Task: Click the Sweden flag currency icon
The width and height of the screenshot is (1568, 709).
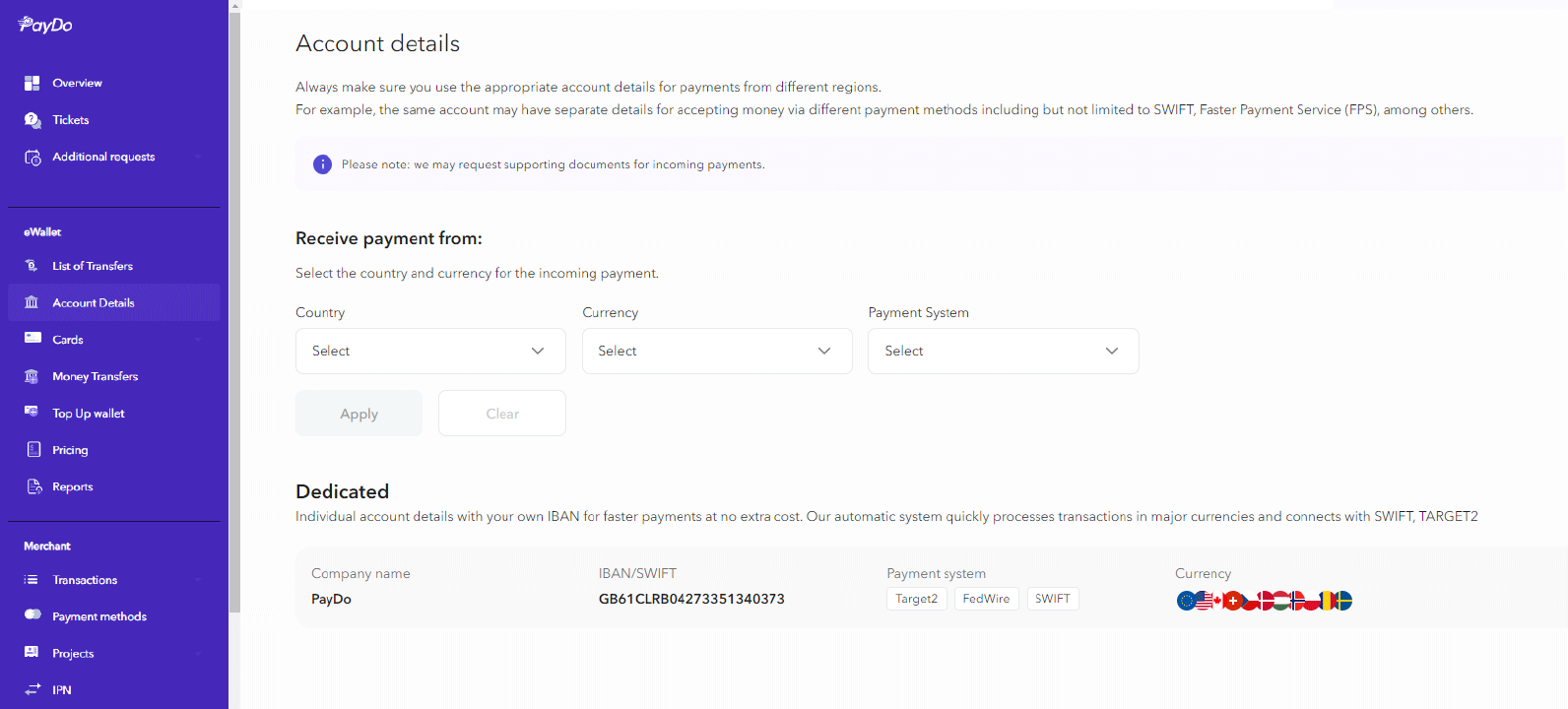Action: click(1343, 601)
